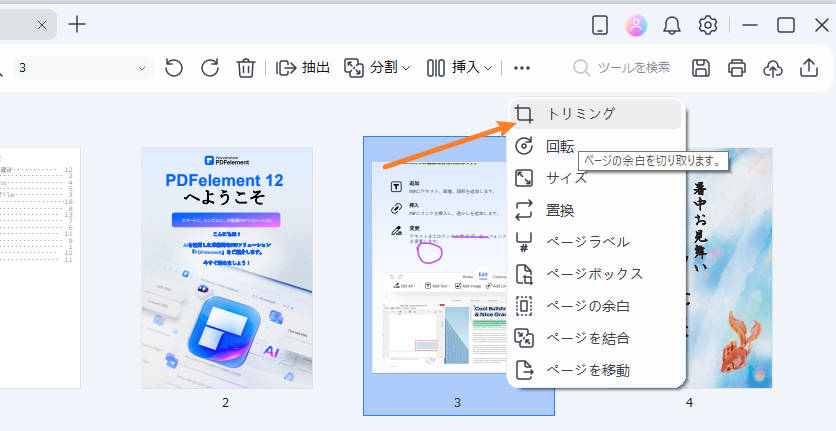The width and height of the screenshot is (836, 431).
Task: Open settings gear icon
Action: click(708, 25)
